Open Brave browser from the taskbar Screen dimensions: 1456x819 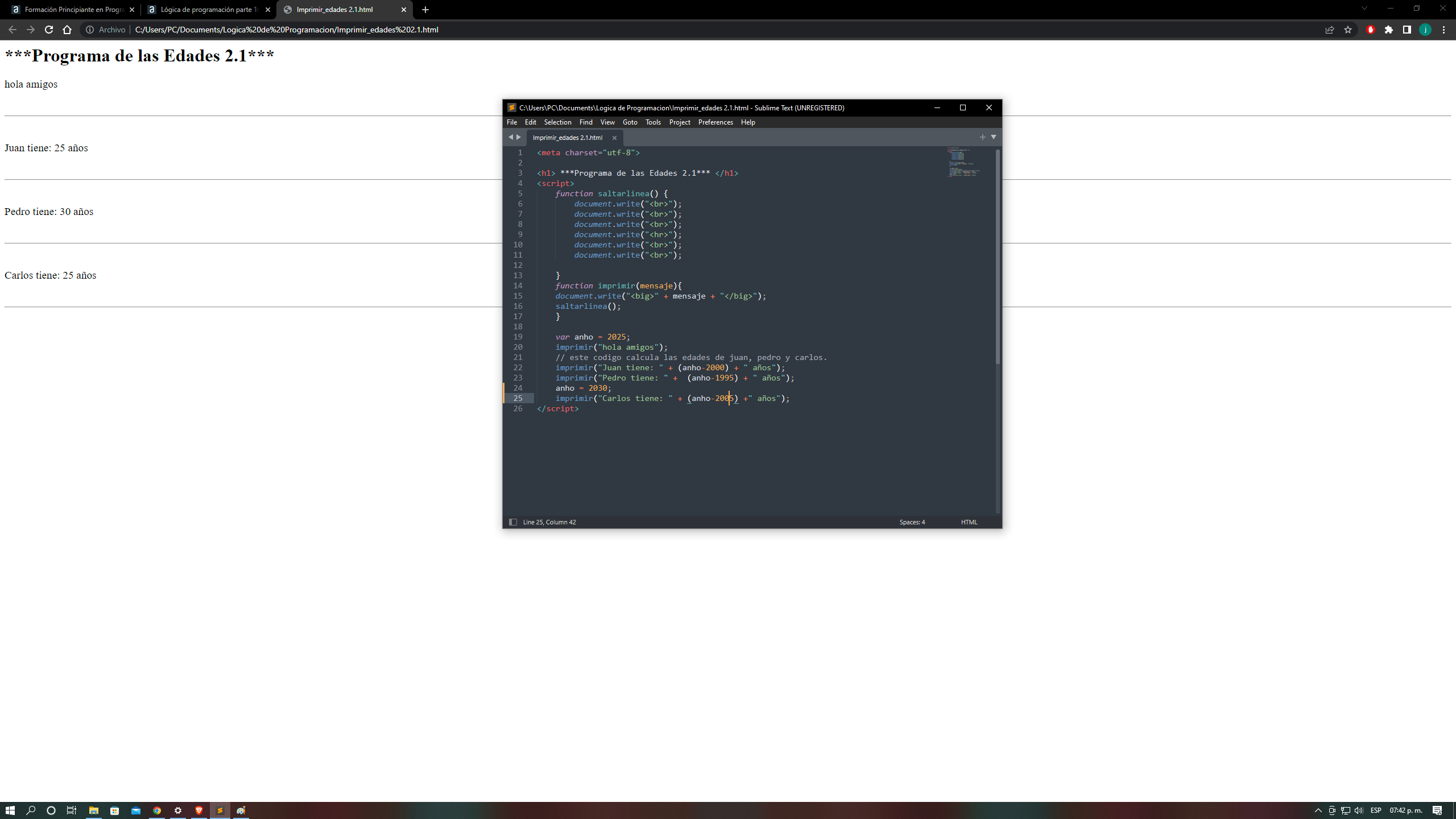click(x=199, y=810)
